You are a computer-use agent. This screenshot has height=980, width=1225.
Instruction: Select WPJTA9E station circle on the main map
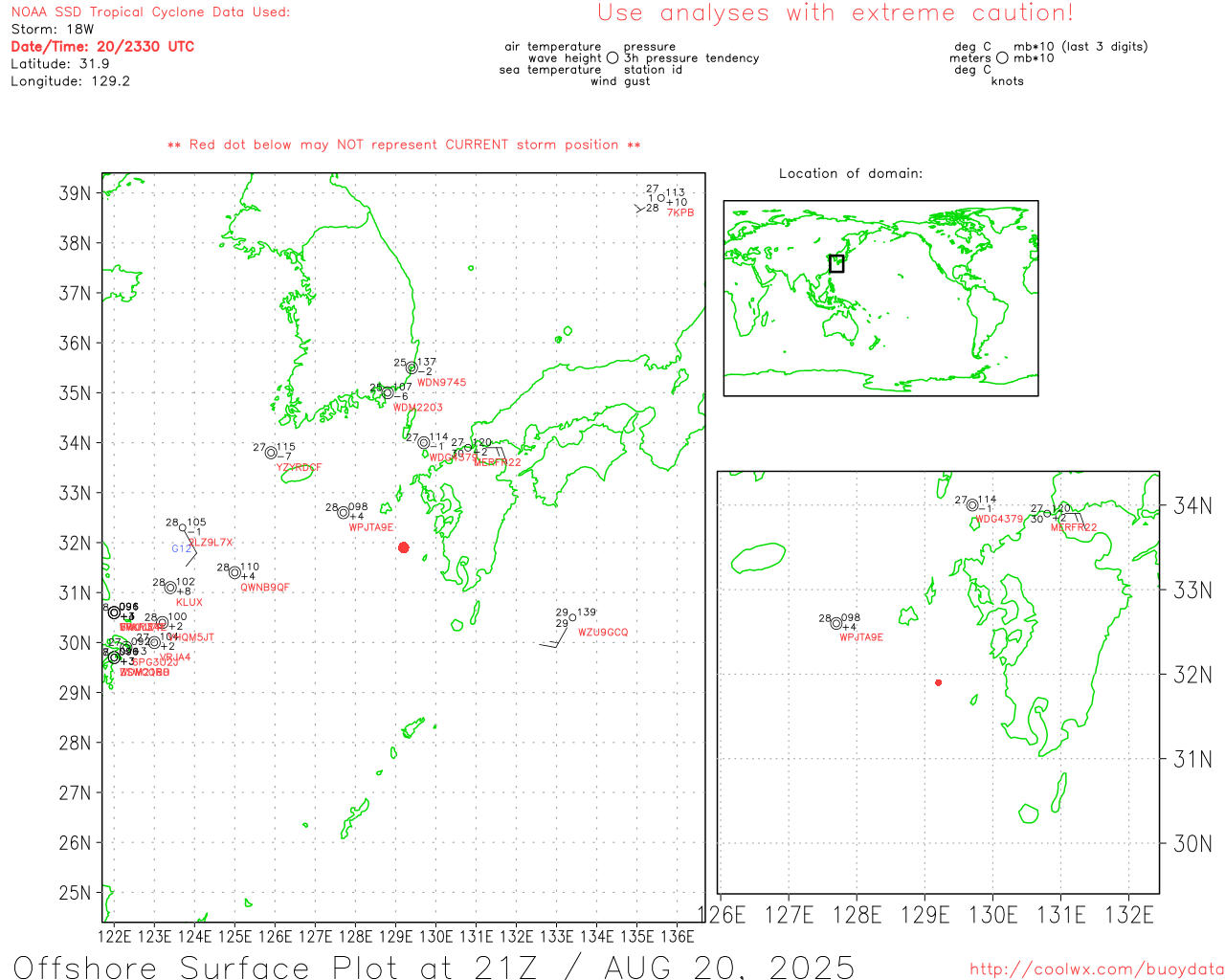tap(344, 513)
